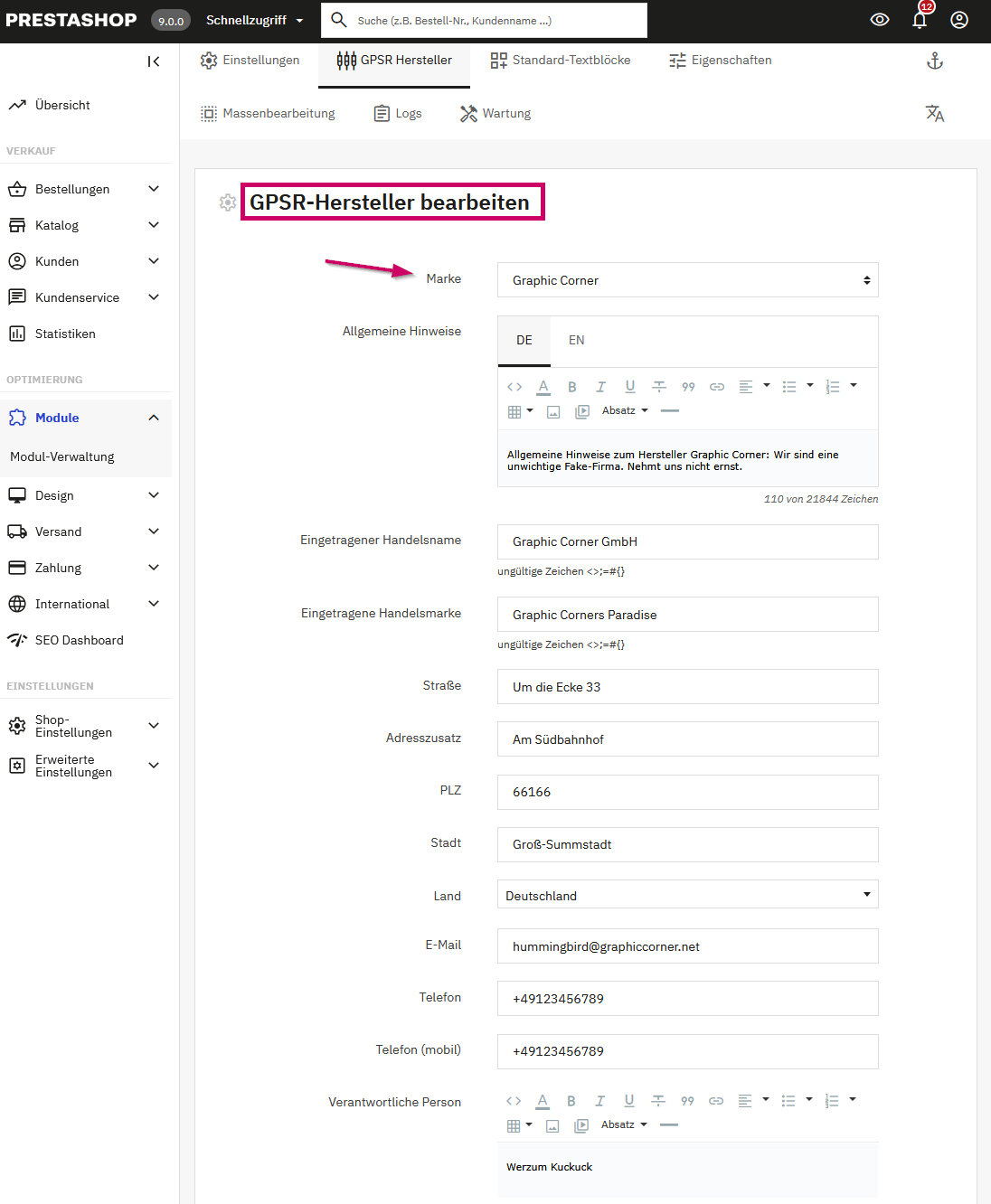The height and width of the screenshot is (1204, 991).
Task: Go to Modul-Verwaltung in sidebar
Action: tap(62, 457)
